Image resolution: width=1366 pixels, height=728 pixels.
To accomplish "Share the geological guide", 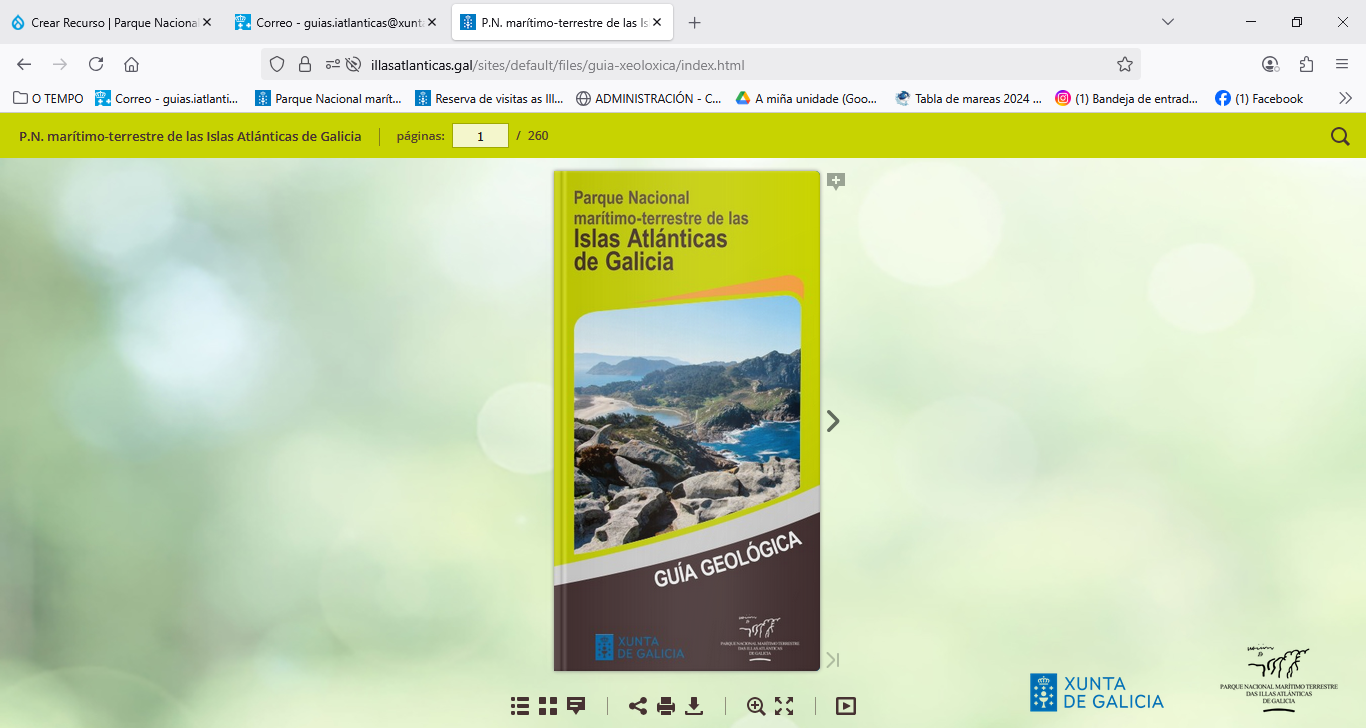I will (x=637, y=705).
